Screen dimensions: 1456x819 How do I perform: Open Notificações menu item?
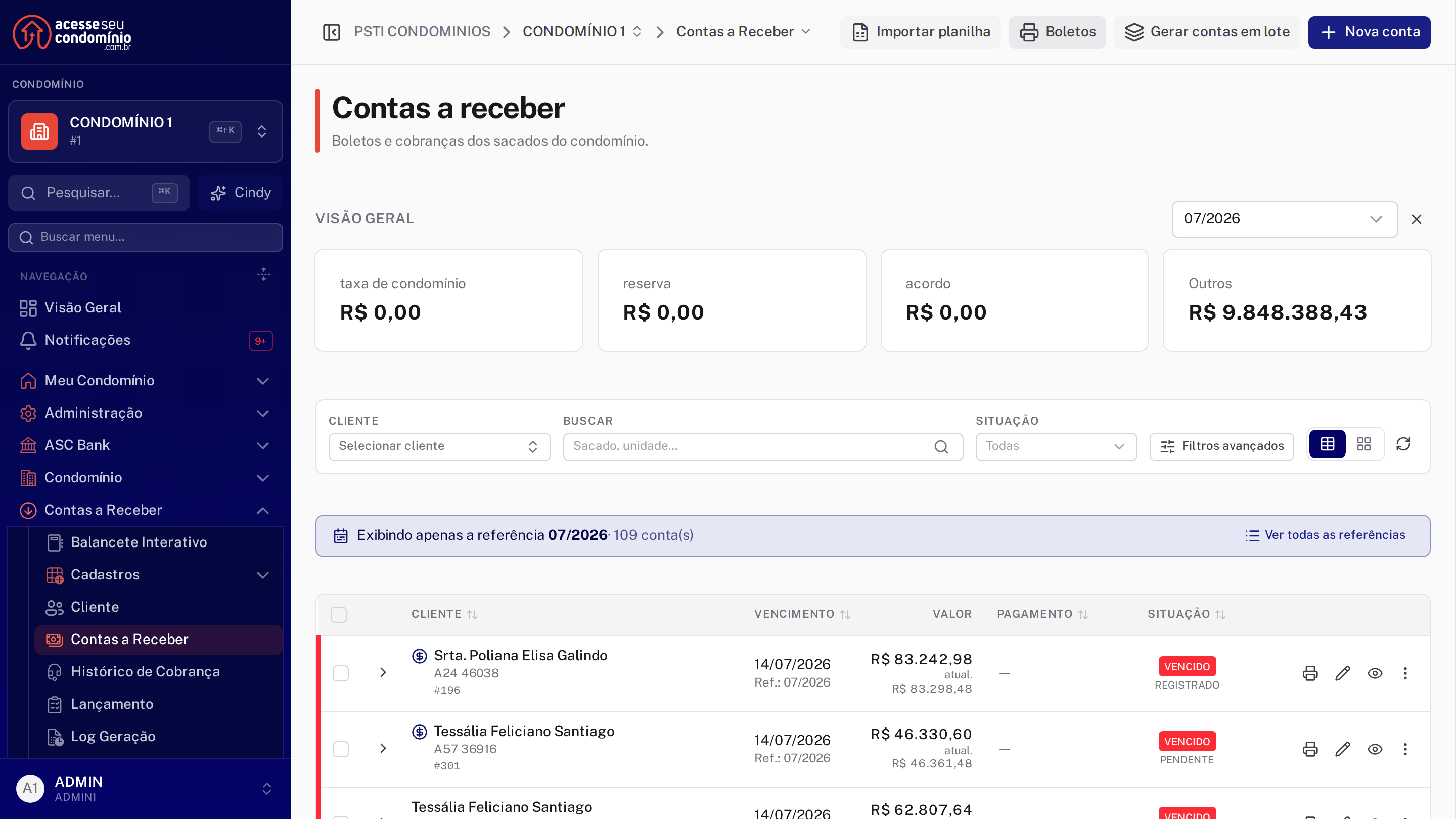click(x=145, y=340)
